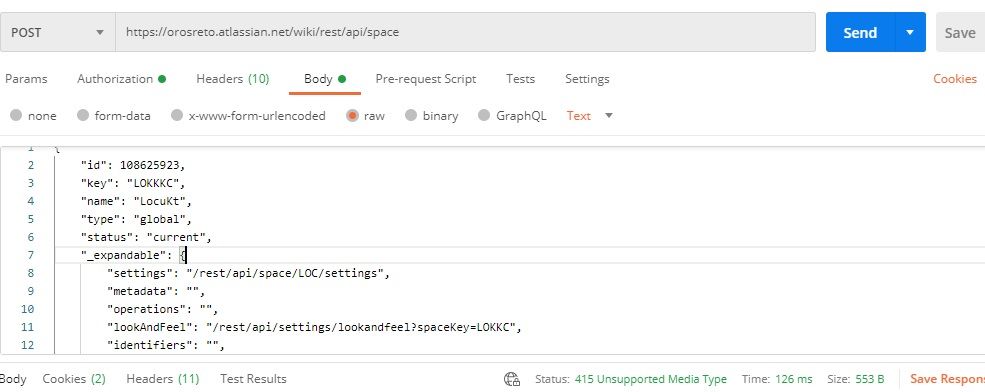985x392 pixels.
Task: Open the response Body tab
Action: click(x=13, y=379)
